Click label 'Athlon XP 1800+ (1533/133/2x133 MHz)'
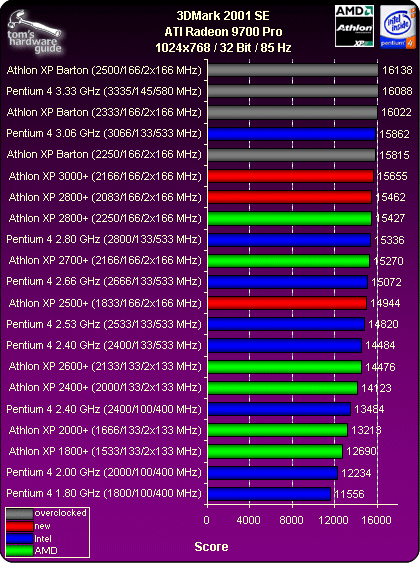 tap(105, 451)
